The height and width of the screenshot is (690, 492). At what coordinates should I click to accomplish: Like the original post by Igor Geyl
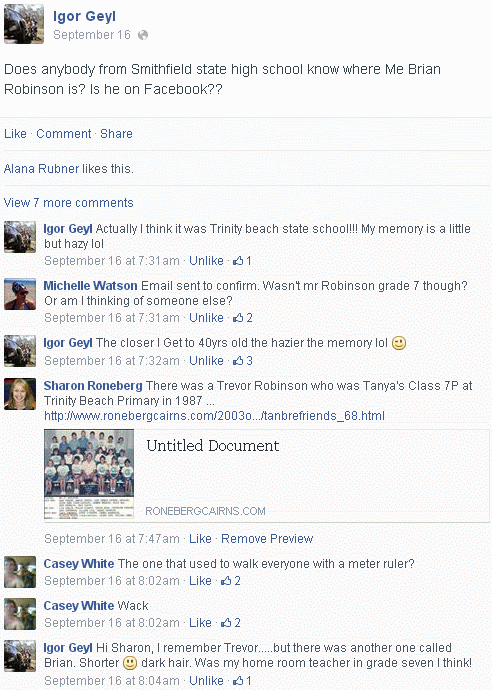pyautogui.click(x=15, y=134)
